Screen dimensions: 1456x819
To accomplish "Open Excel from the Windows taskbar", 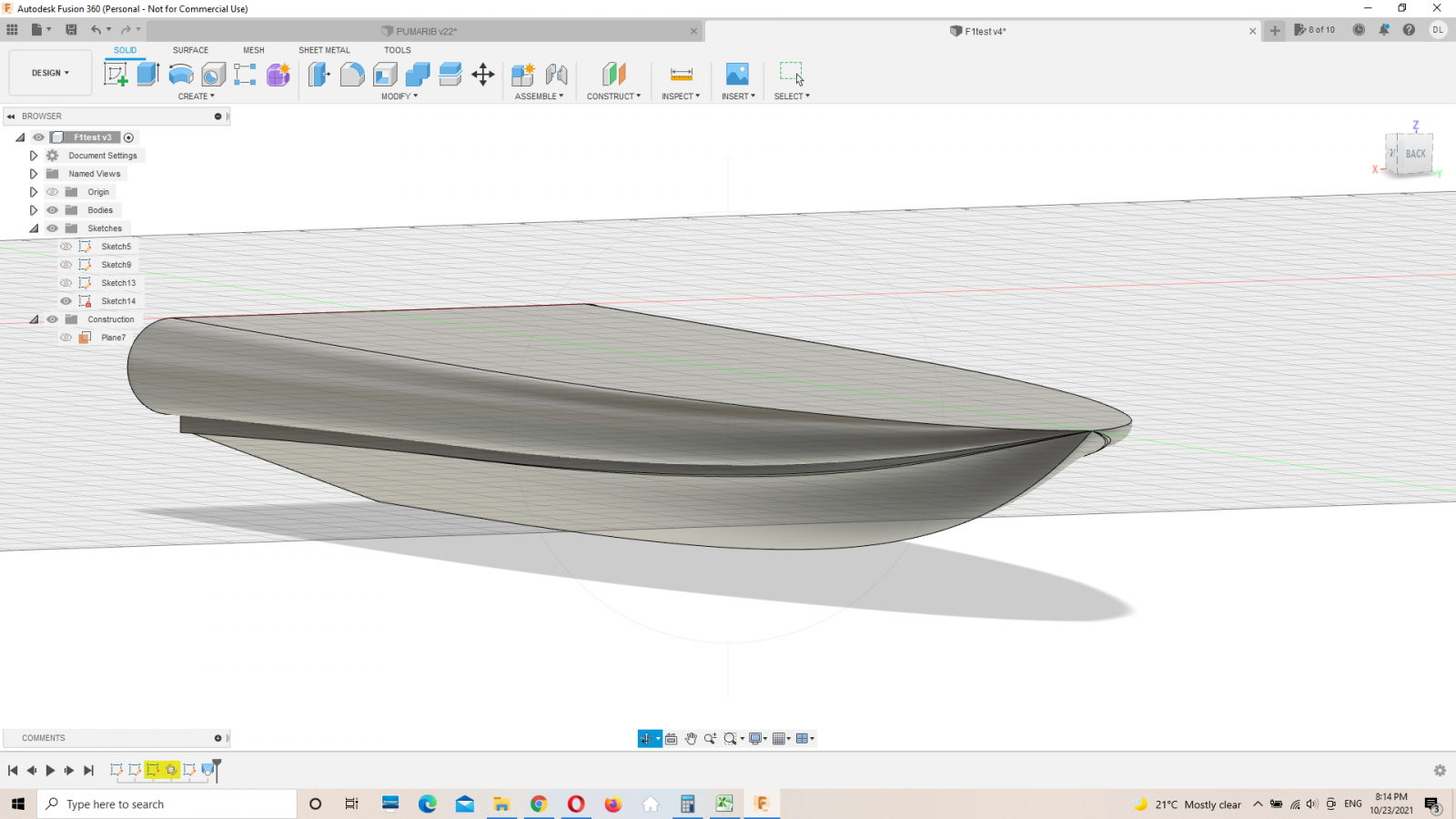I will tap(724, 804).
